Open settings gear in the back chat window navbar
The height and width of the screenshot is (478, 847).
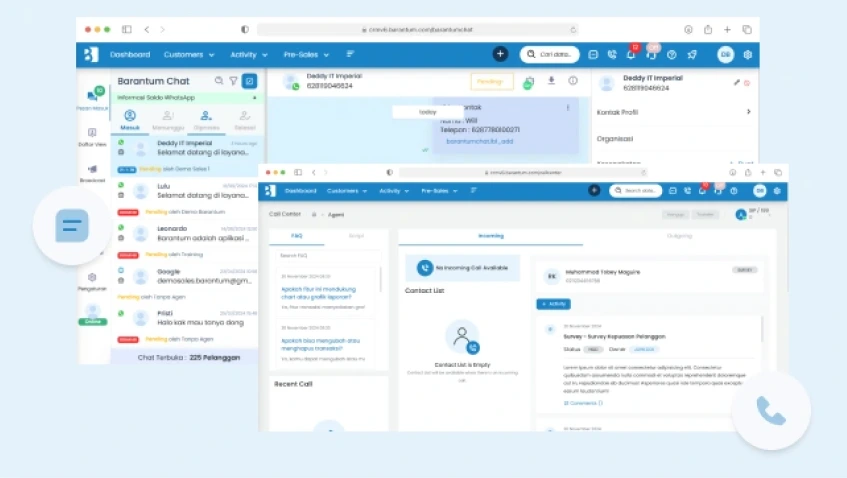tap(748, 55)
